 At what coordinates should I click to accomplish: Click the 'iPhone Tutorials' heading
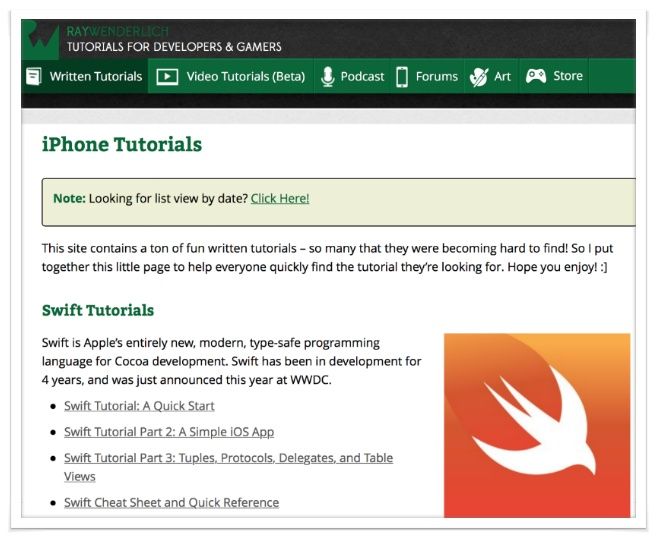(x=122, y=144)
